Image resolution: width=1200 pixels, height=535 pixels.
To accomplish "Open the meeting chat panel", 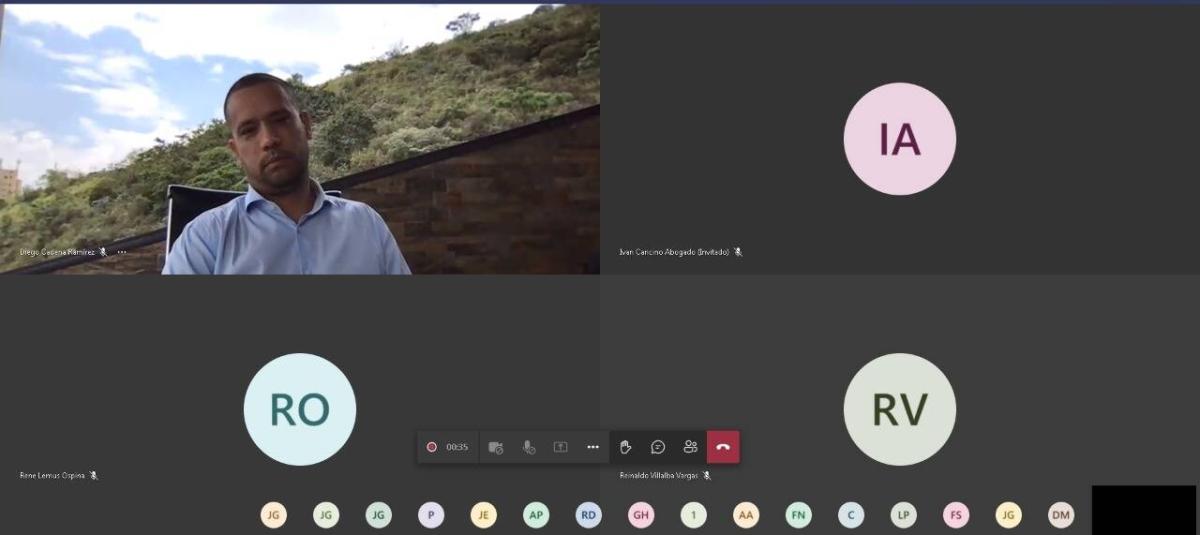I will pos(658,447).
